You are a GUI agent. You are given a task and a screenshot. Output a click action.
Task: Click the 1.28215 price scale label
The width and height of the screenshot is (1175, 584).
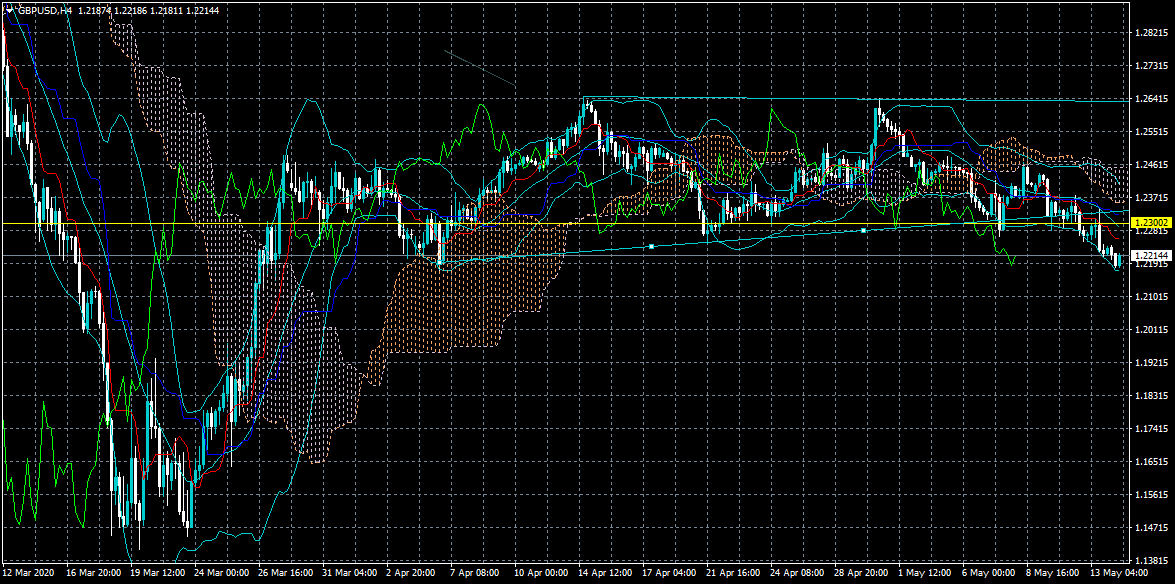click(x=1152, y=33)
